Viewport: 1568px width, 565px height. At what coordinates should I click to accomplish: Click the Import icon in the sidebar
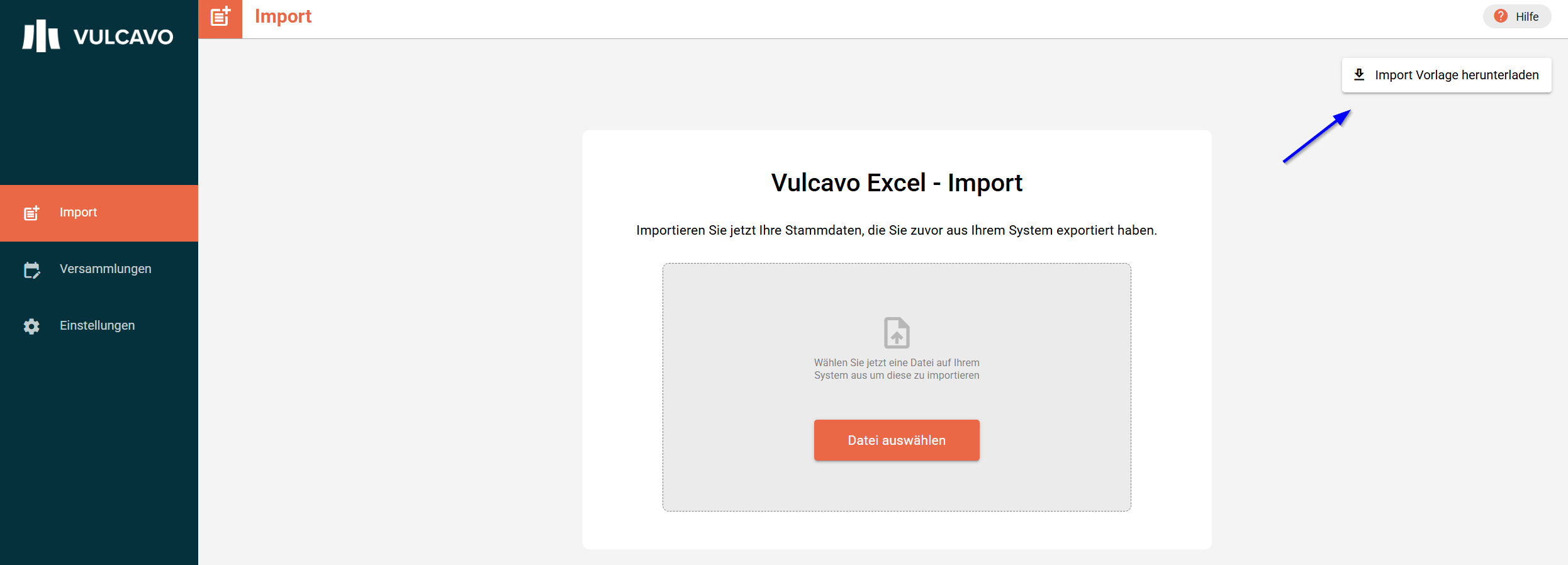[31, 213]
